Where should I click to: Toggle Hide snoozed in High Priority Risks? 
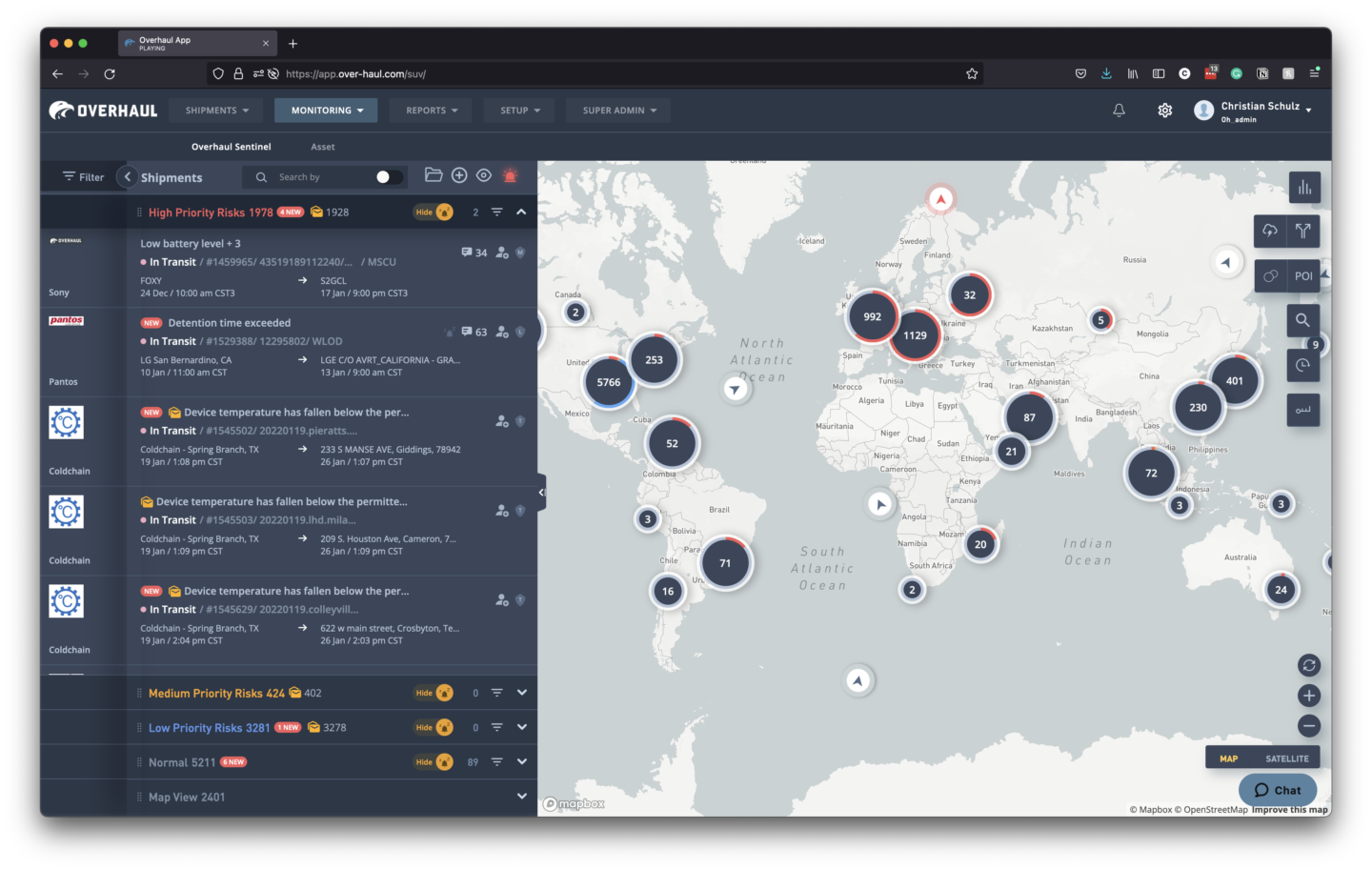pos(434,212)
